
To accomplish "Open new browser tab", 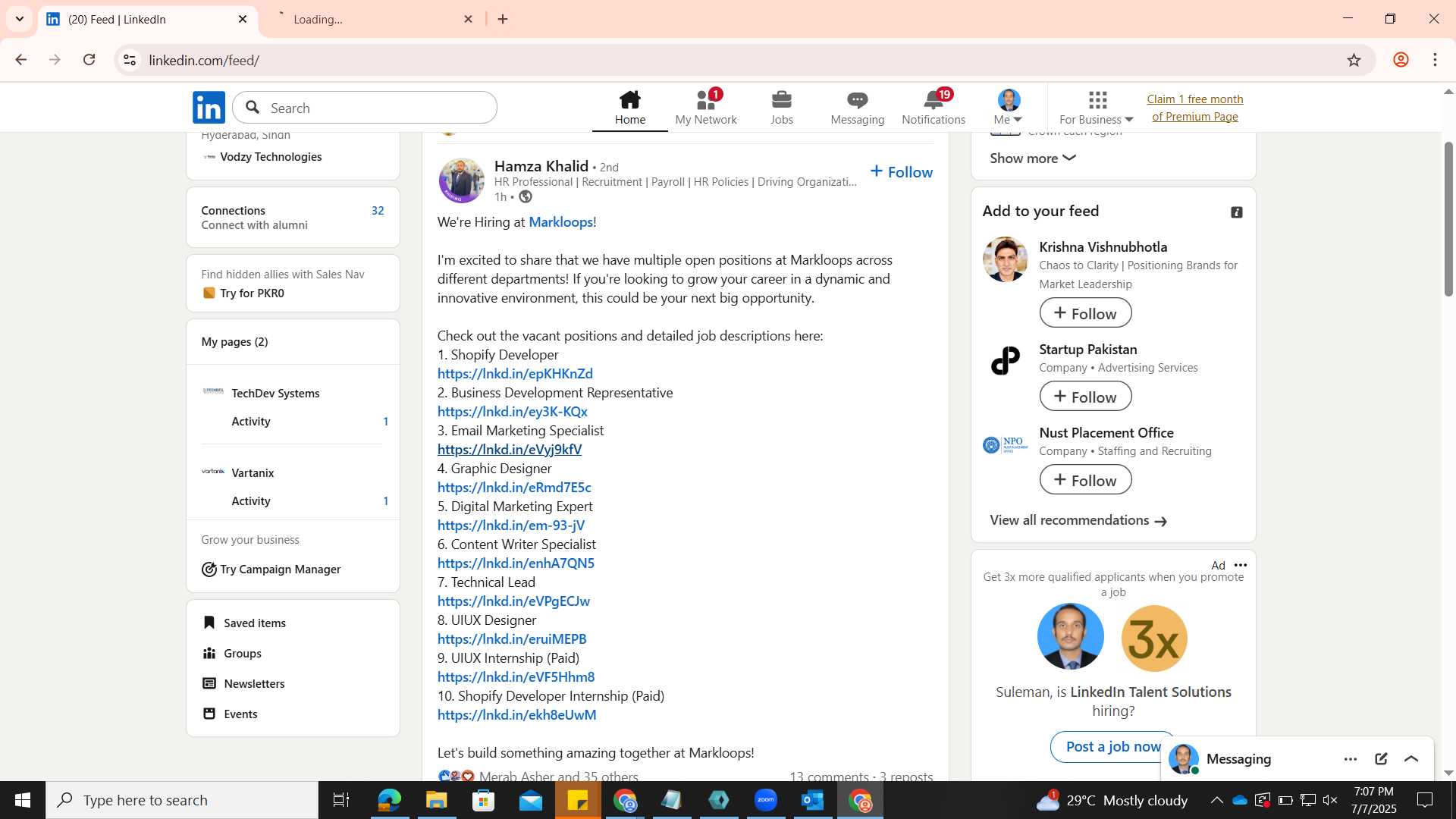I will tap(503, 19).
